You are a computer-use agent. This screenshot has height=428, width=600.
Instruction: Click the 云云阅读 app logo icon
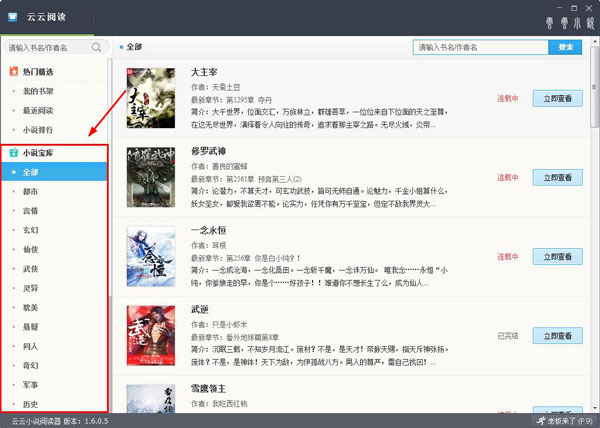pyautogui.click(x=13, y=17)
